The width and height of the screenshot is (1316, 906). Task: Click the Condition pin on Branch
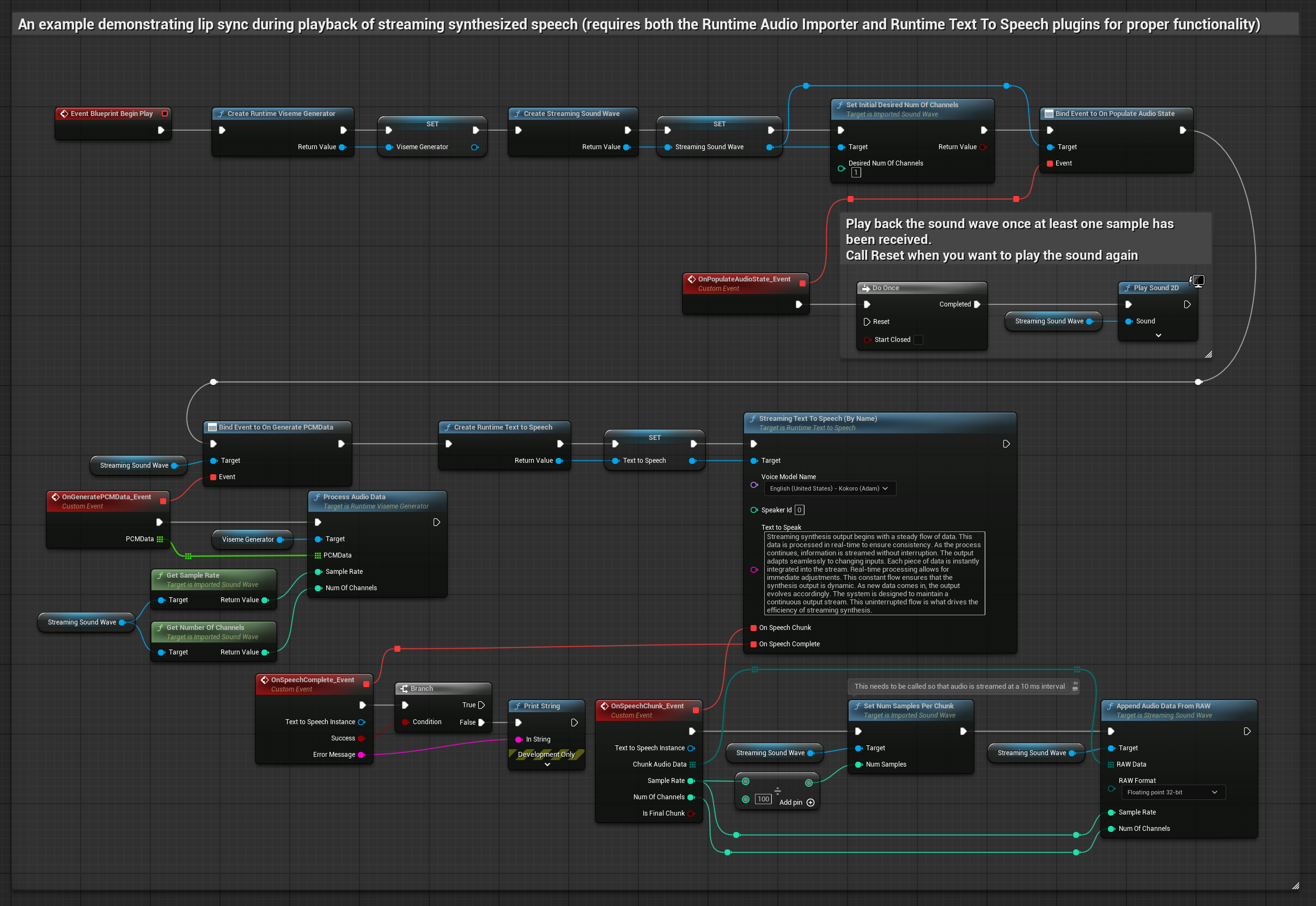[406, 722]
